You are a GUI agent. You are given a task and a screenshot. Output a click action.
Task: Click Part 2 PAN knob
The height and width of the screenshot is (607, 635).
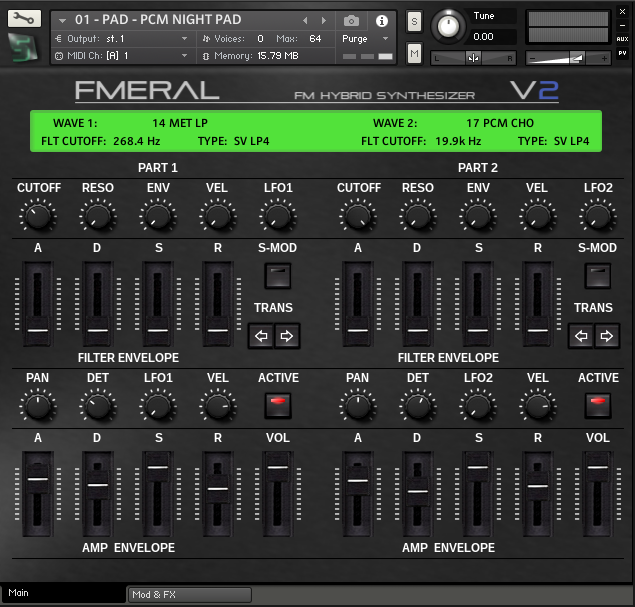(358, 406)
